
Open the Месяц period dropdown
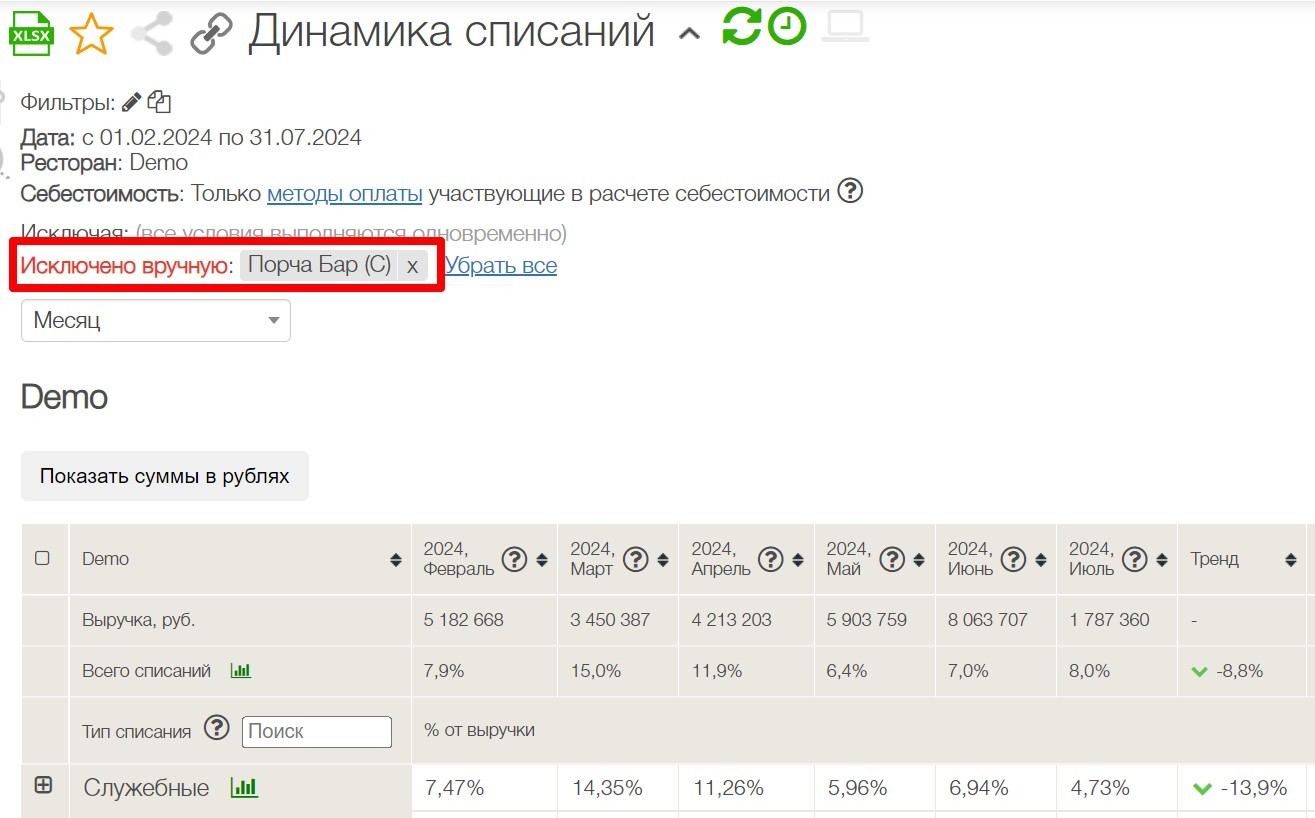(x=155, y=320)
